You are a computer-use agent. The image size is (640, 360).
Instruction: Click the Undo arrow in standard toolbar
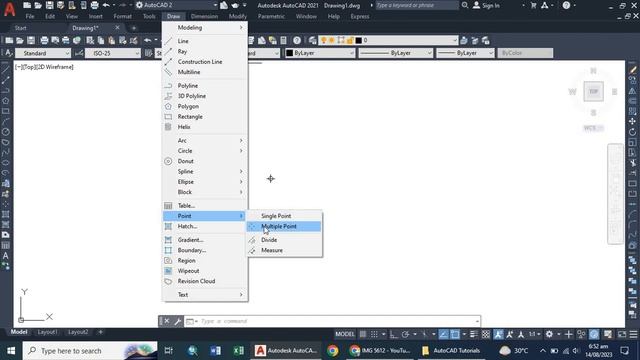click(x=147, y=40)
